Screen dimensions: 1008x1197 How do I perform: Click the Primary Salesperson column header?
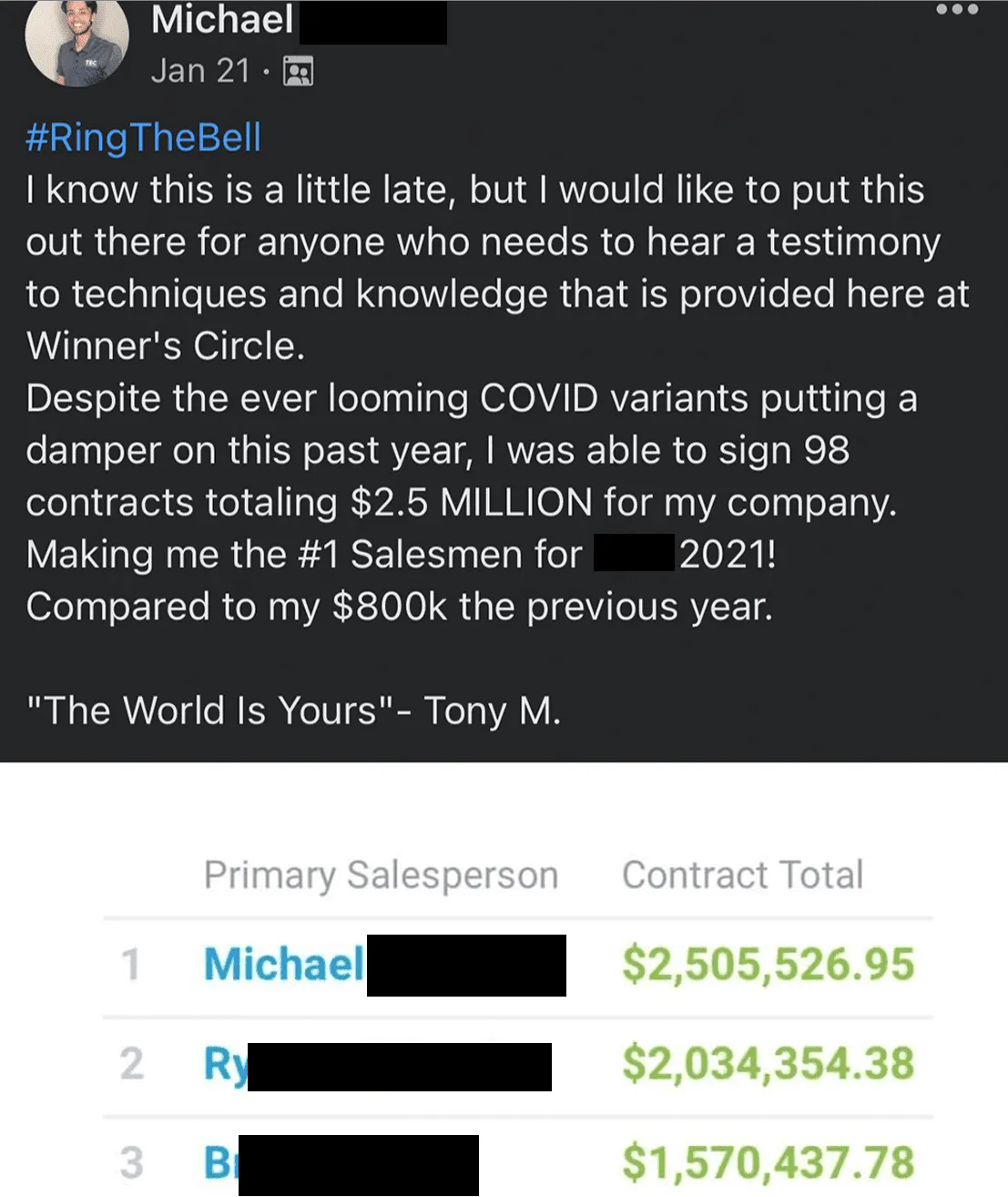tap(381, 875)
